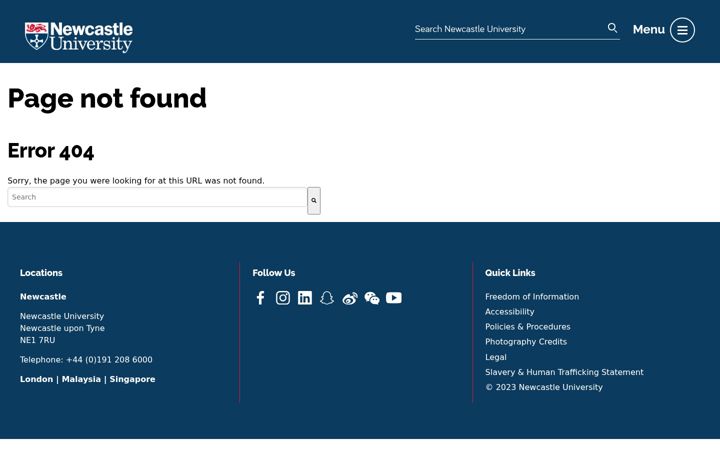The image size is (720, 450).
Task: Open the Facebook icon
Action: (x=260, y=298)
